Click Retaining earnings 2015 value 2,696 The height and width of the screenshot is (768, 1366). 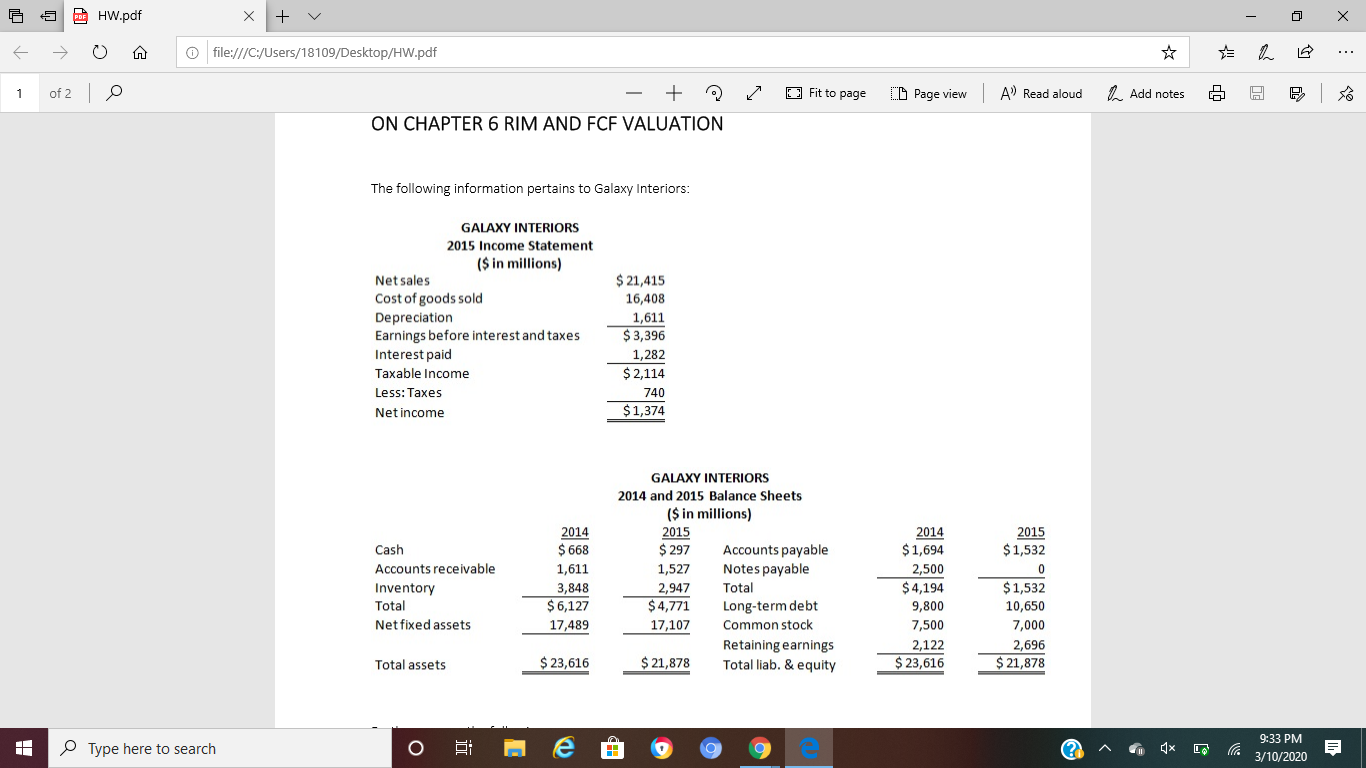(x=1029, y=644)
